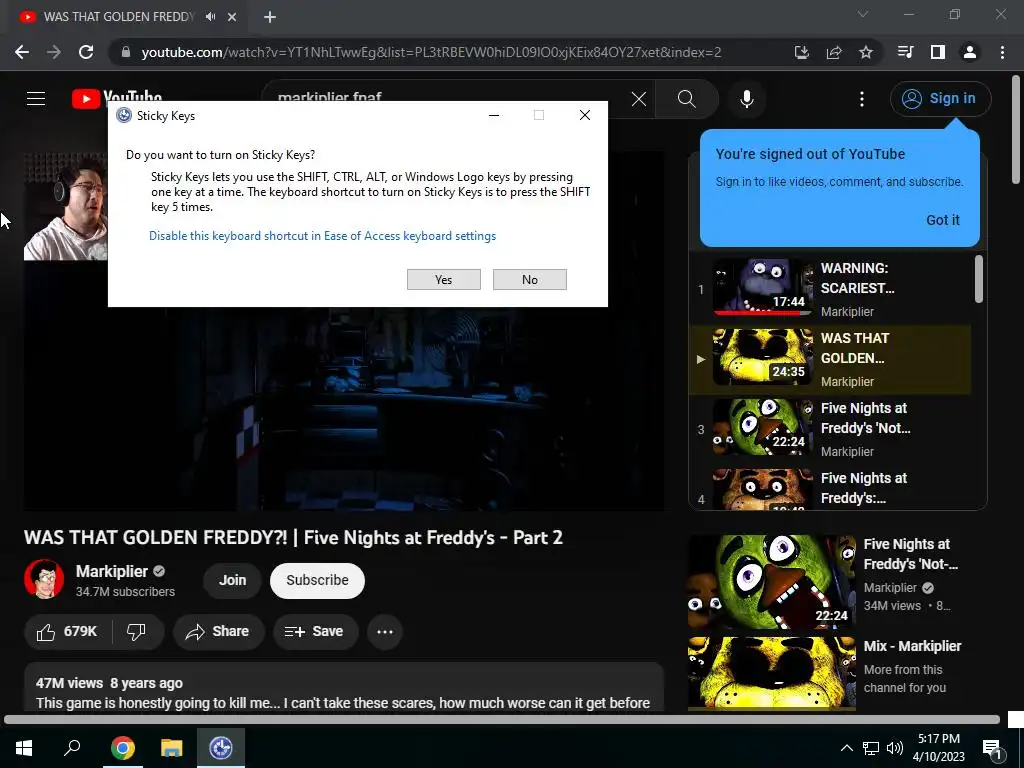Join the Markiplier channel membership
This screenshot has height=768, width=1024.
pyautogui.click(x=232, y=581)
